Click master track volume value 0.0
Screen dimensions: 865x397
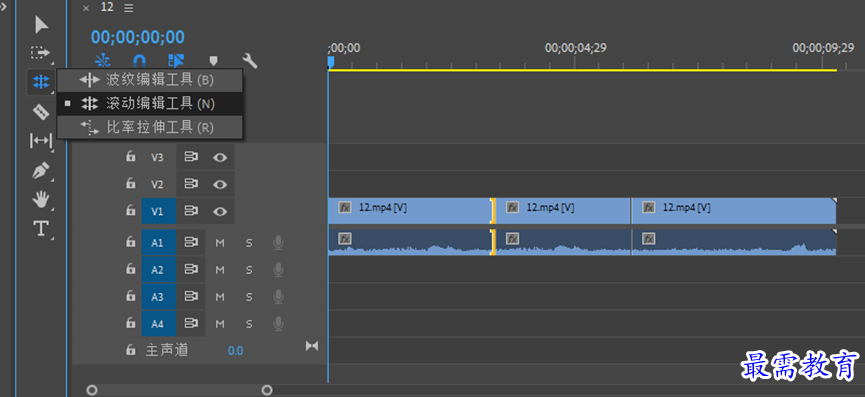(236, 351)
